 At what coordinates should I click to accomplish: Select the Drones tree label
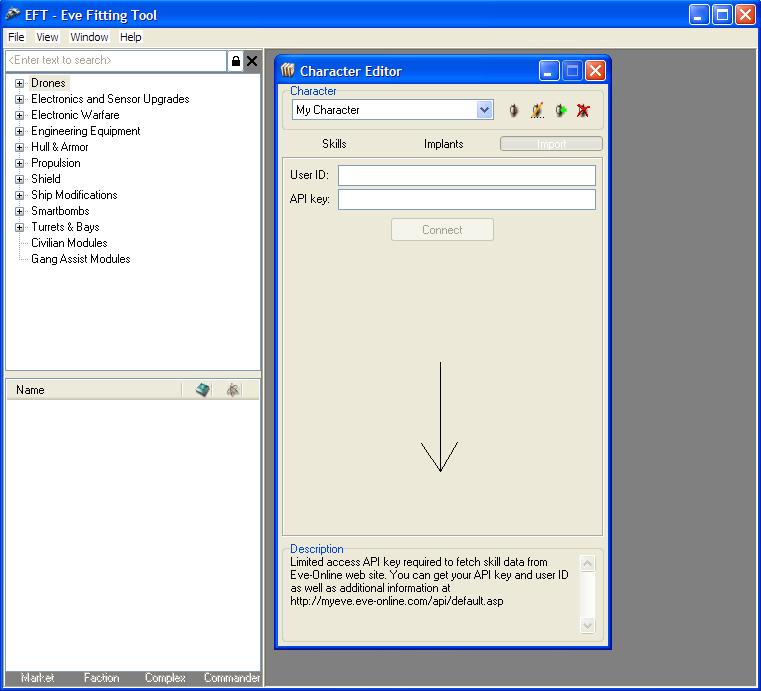coord(48,83)
